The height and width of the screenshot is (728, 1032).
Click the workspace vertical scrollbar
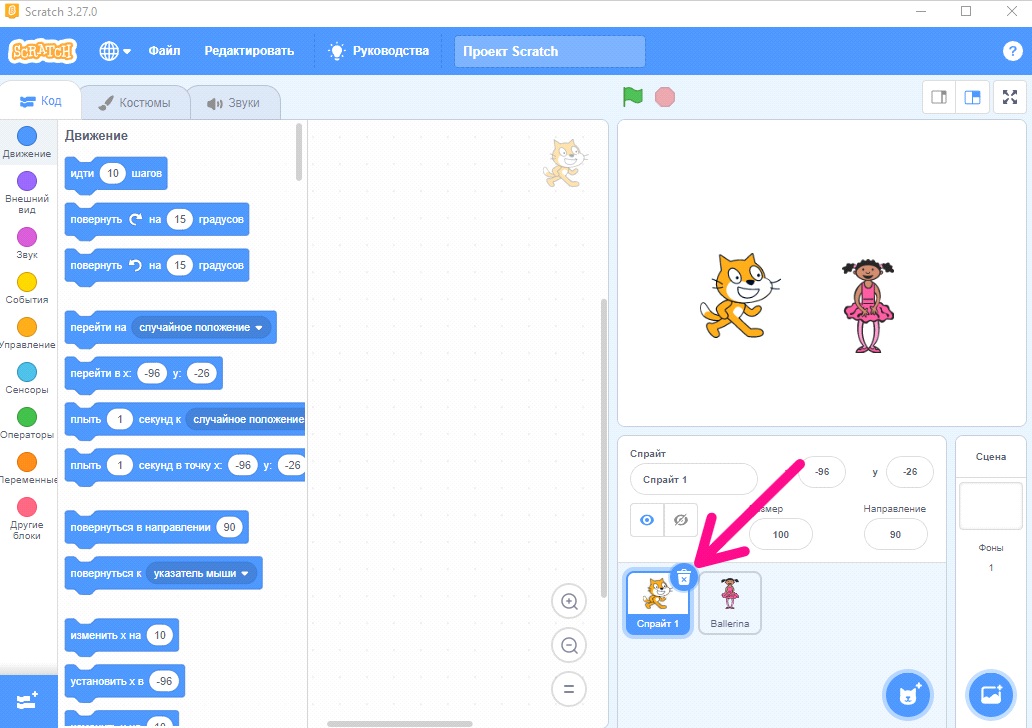click(x=604, y=448)
